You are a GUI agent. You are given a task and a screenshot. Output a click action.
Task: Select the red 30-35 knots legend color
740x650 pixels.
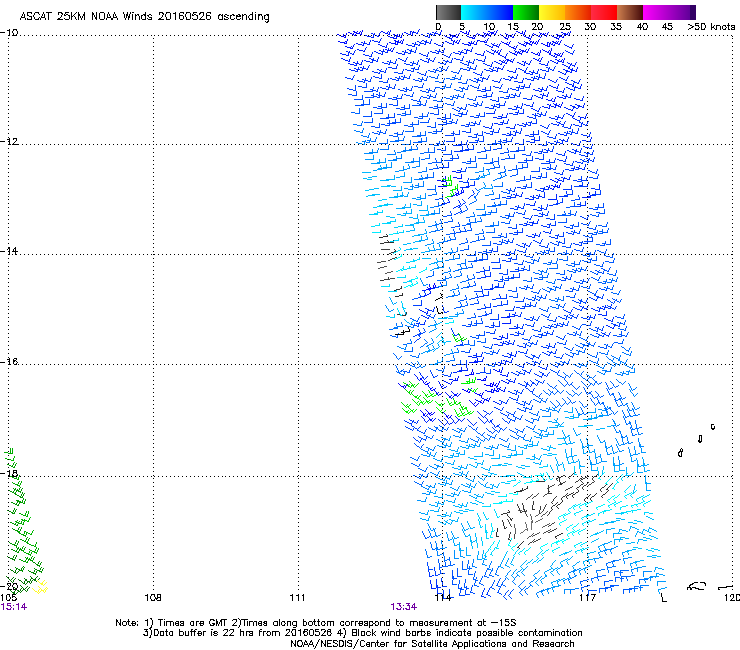click(x=603, y=12)
